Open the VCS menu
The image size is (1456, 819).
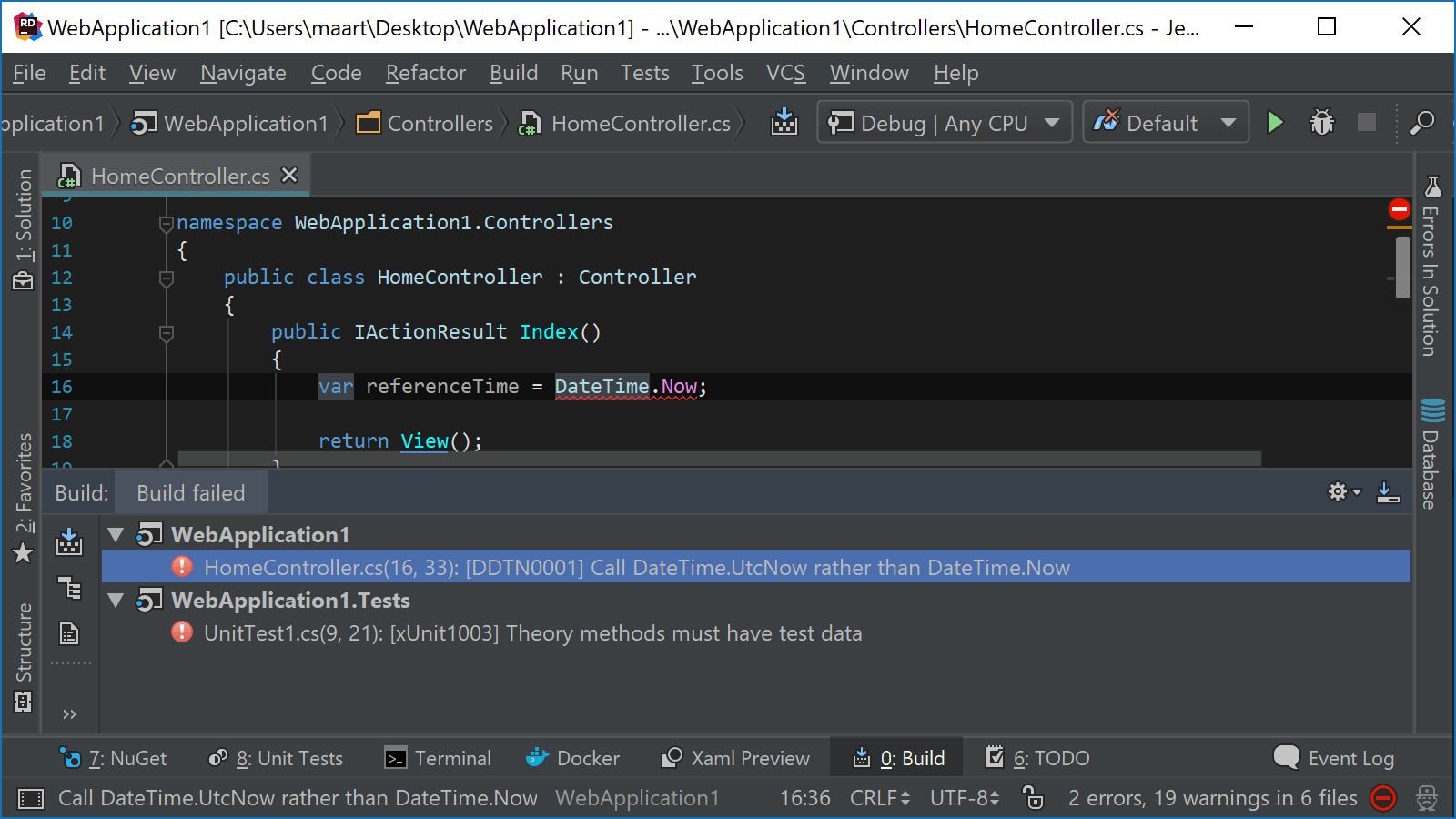click(785, 73)
